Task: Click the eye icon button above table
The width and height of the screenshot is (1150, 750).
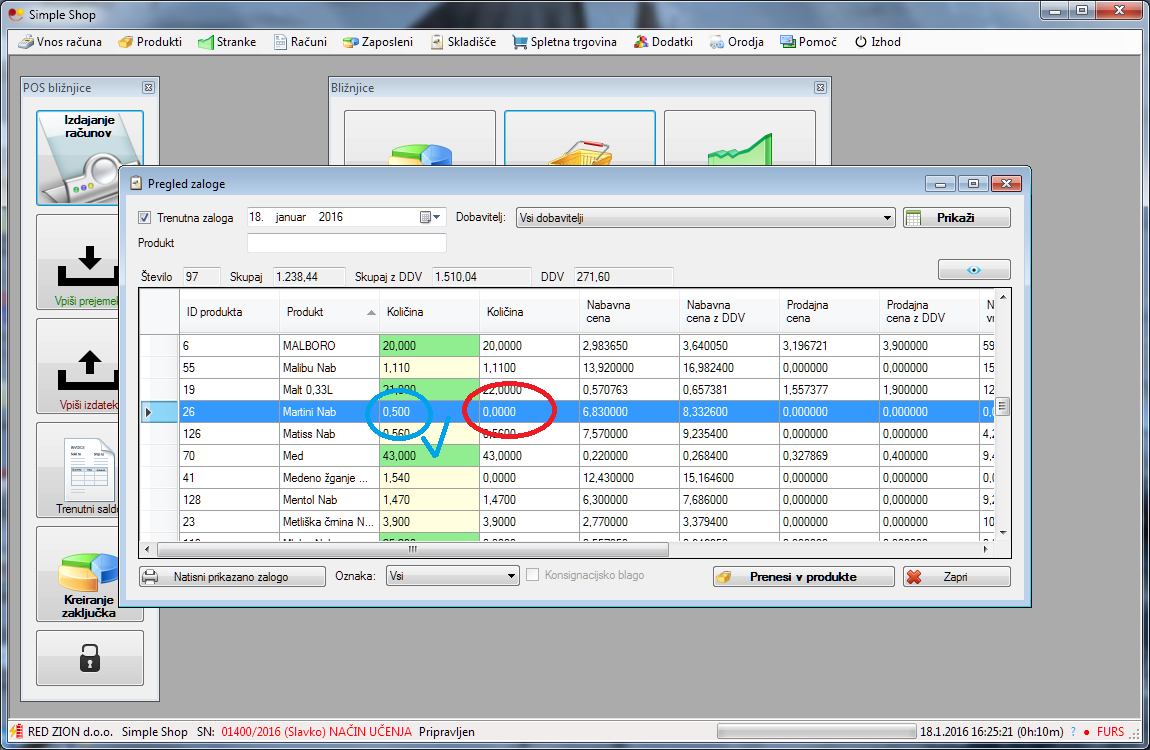Action: tap(973, 270)
